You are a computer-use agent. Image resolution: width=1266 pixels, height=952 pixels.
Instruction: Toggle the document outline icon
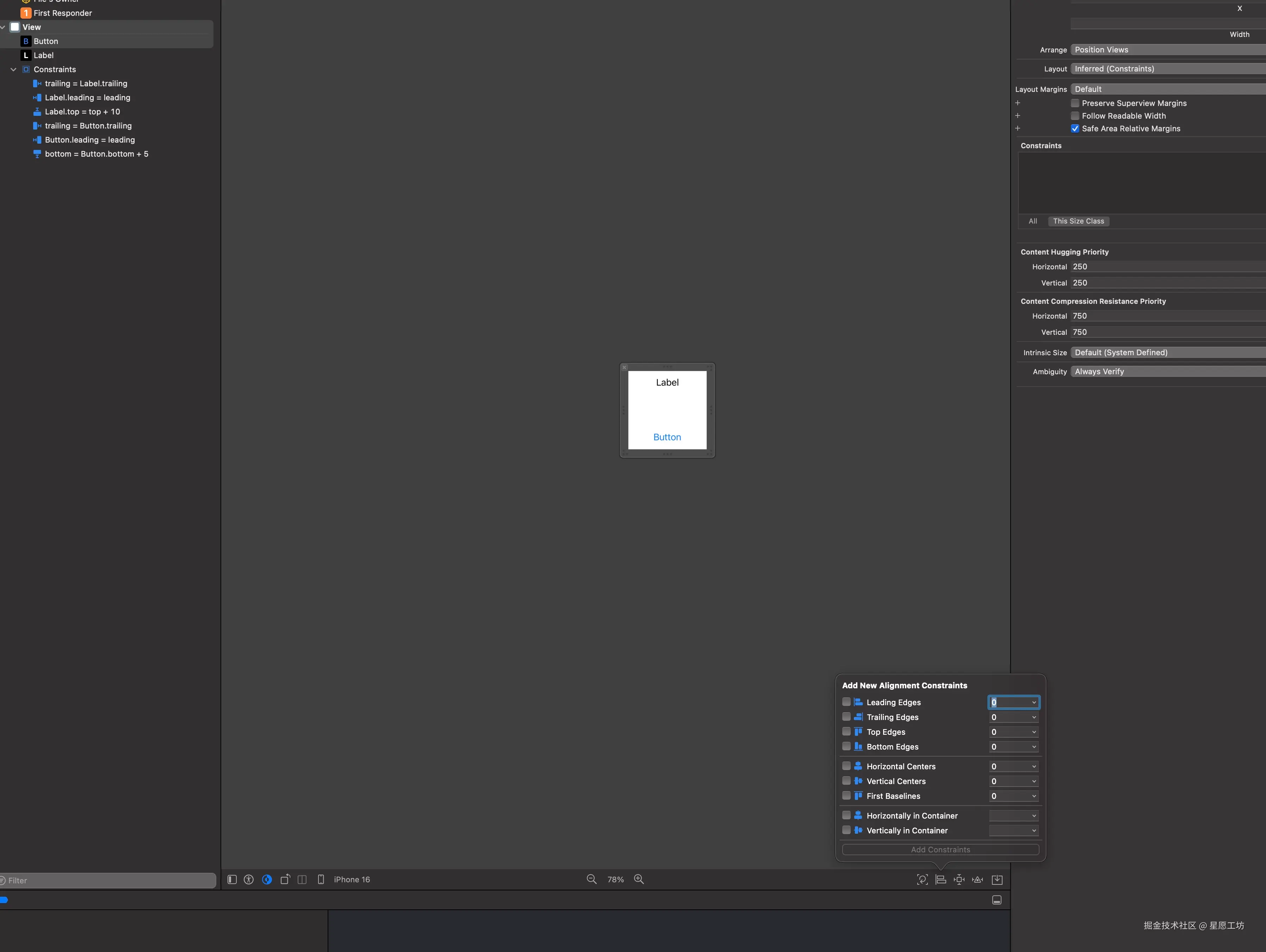click(x=232, y=879)
